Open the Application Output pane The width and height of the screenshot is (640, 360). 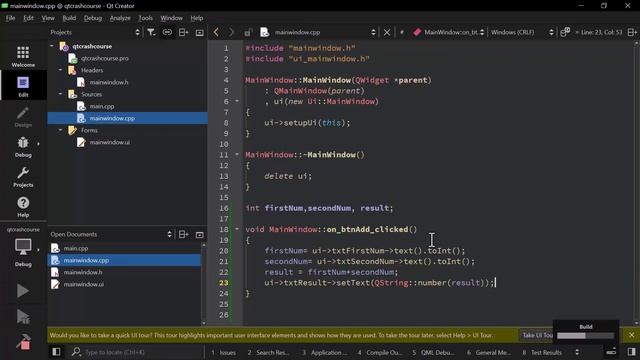[x=324, y=352]
